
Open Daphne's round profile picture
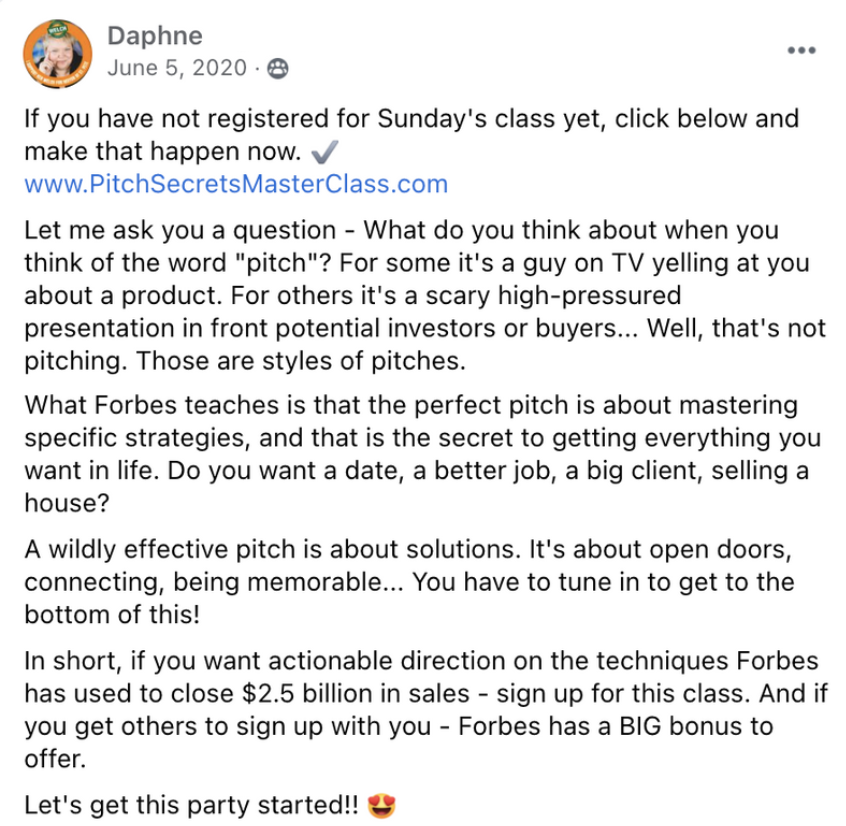57,53
